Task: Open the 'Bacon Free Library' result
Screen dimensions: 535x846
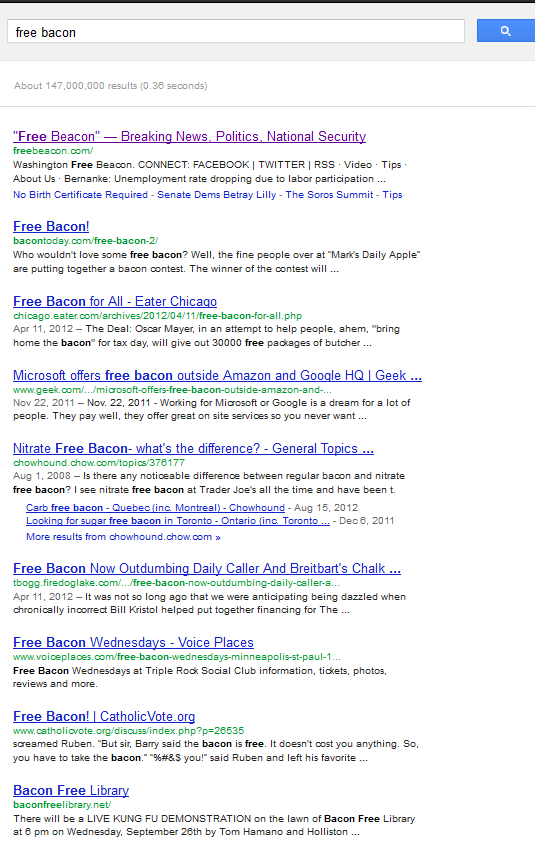Action: [x=71, y=790]
